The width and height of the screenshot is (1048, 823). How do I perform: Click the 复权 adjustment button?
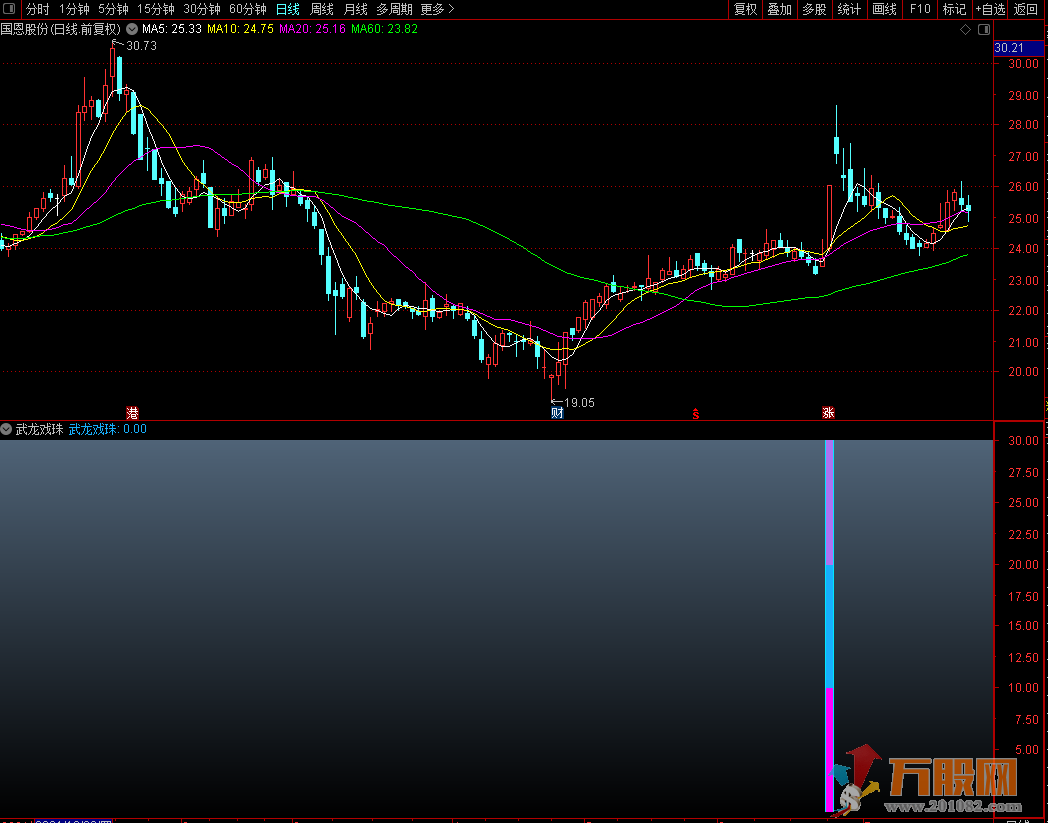(745, 9)
